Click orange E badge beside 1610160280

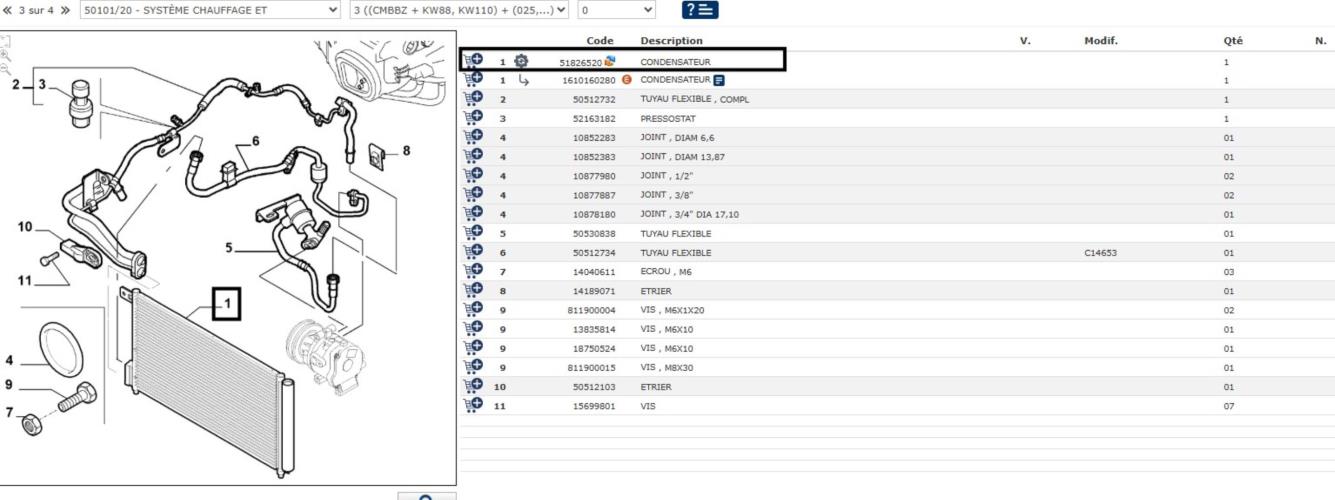tap(627, 80)
